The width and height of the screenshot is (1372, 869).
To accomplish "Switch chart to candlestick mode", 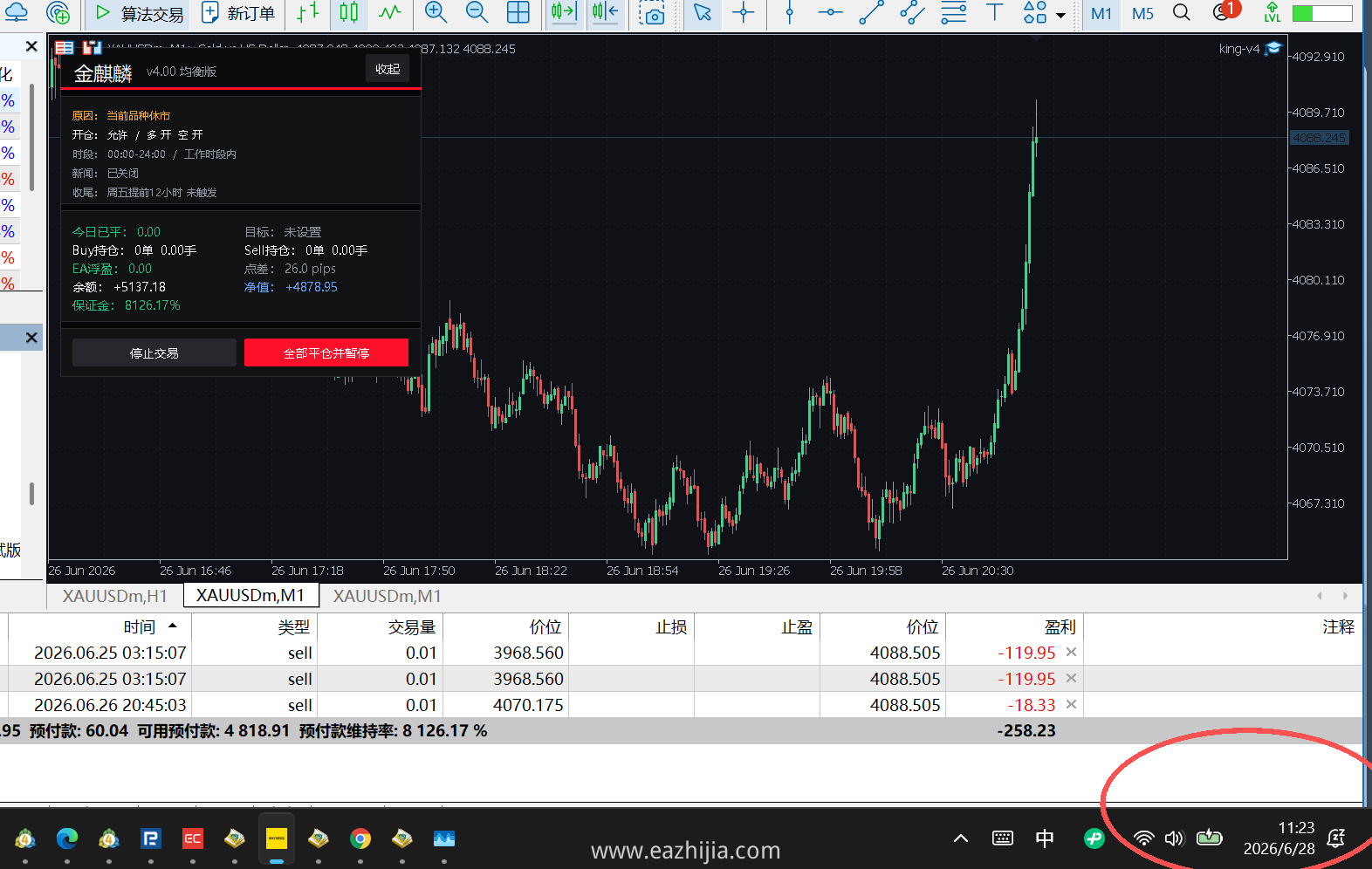I will coord(349,12).
